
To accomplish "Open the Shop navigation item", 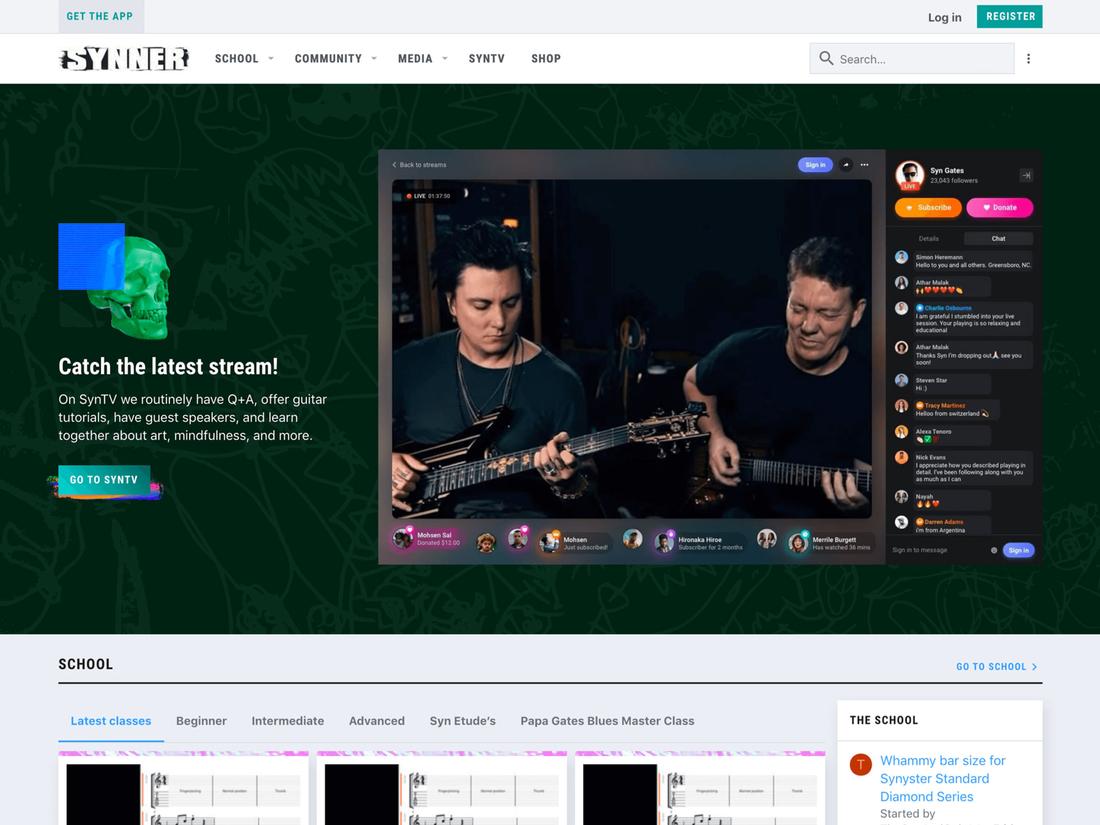I will click(546, 59).
